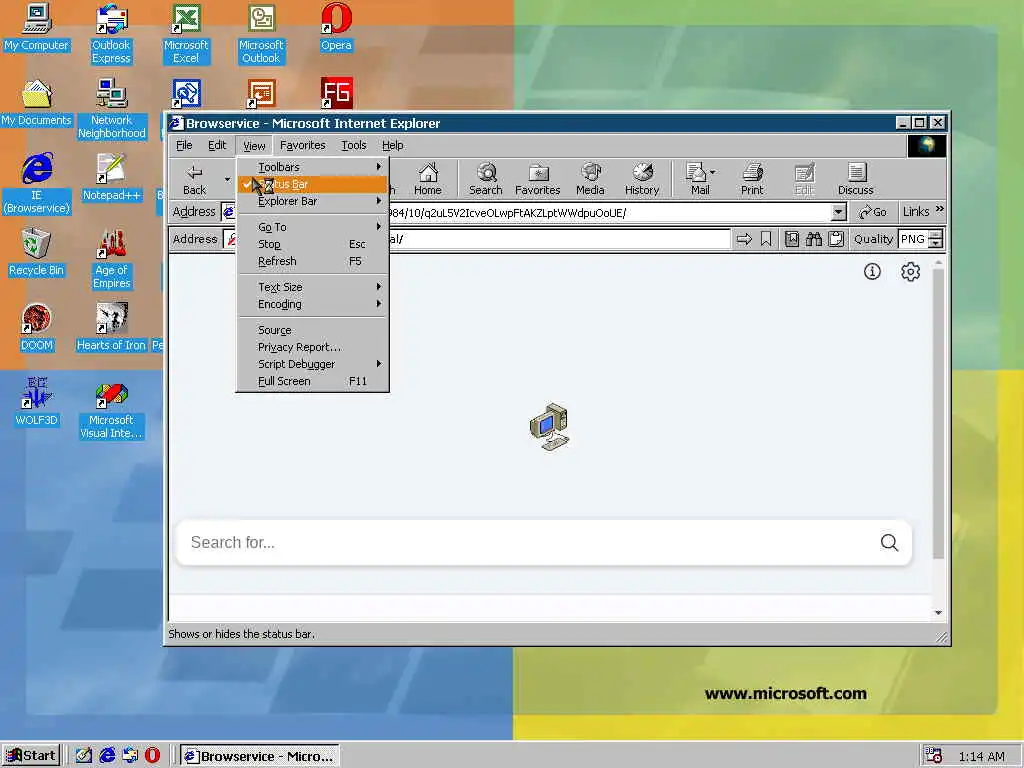Viewport: 1024px width, 768px height.
Task: Expand the Explorer Bar submenu
Action: click(312, 201)
